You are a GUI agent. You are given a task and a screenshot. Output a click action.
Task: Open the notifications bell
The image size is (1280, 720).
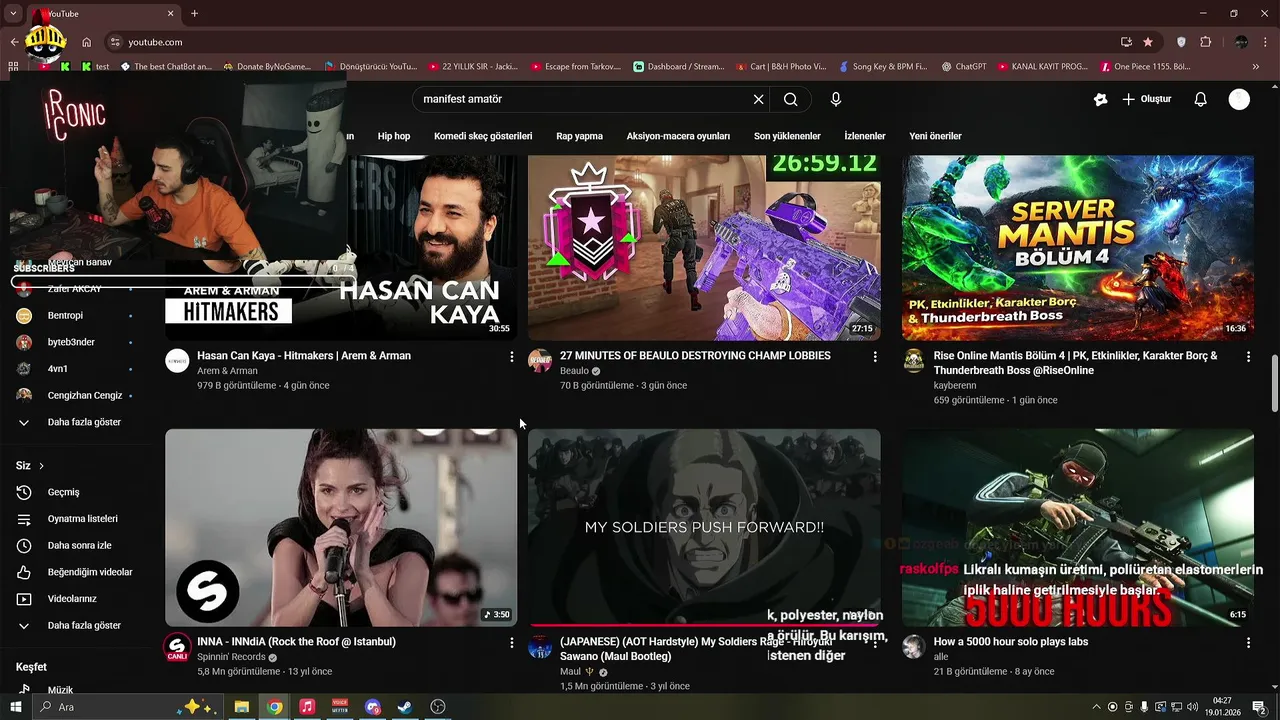1201,99
